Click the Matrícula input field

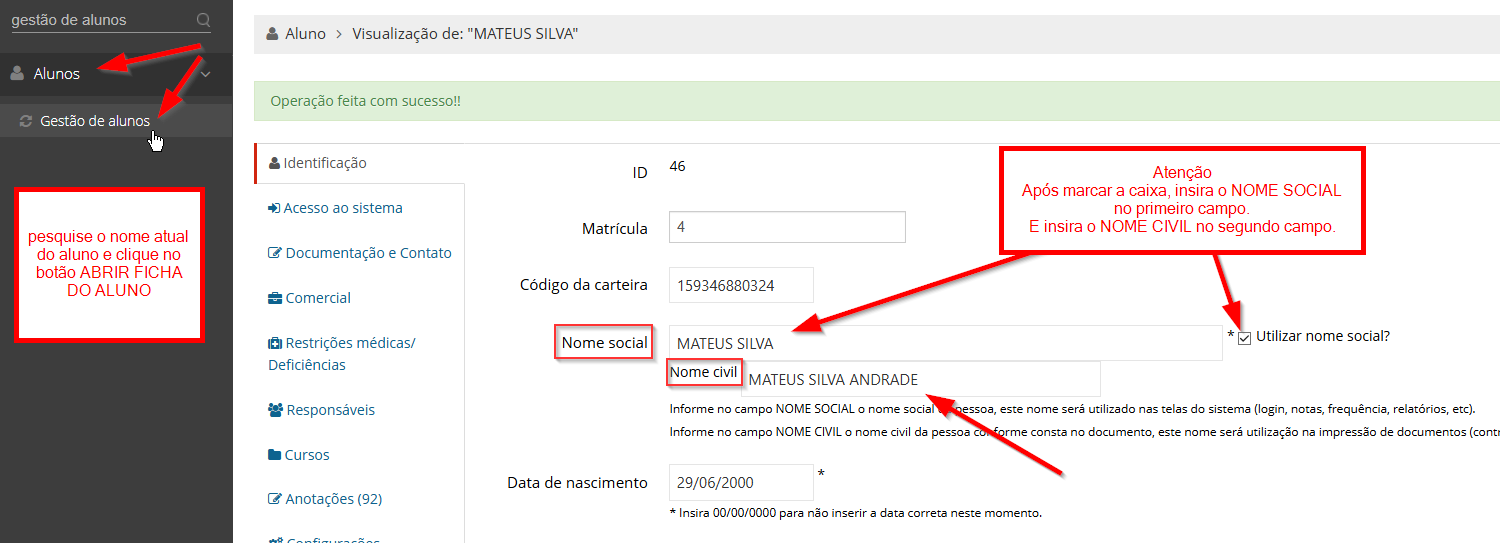[x=787, y=227]
